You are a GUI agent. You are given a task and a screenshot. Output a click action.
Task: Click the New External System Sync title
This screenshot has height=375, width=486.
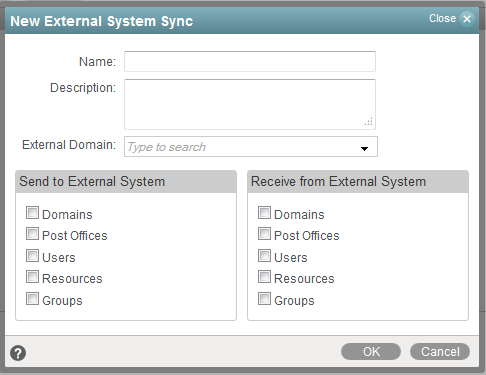point(102,21)
